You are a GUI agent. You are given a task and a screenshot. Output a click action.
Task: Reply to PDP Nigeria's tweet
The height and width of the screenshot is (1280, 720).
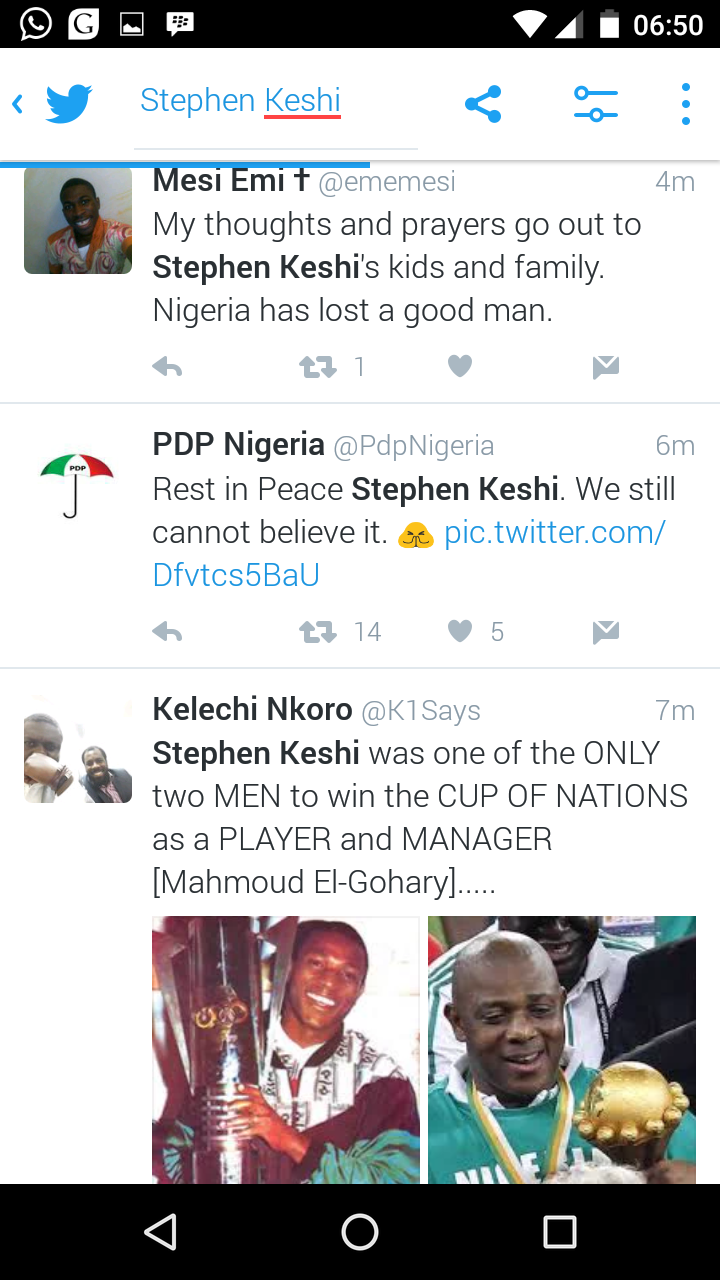(167, 632)
